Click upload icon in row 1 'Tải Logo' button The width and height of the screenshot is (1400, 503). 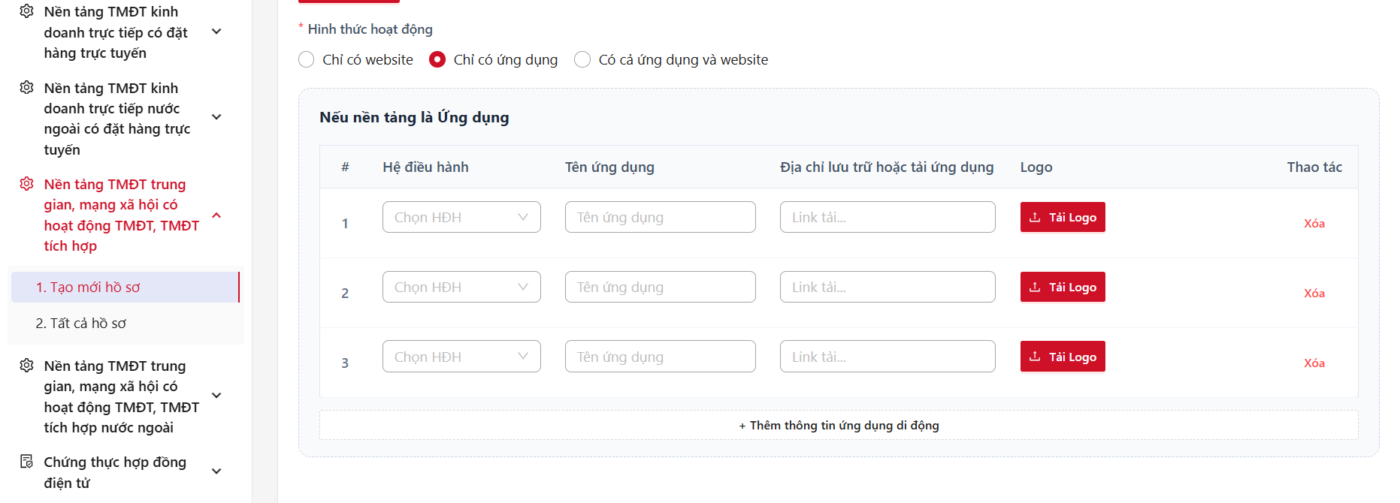1035,217
